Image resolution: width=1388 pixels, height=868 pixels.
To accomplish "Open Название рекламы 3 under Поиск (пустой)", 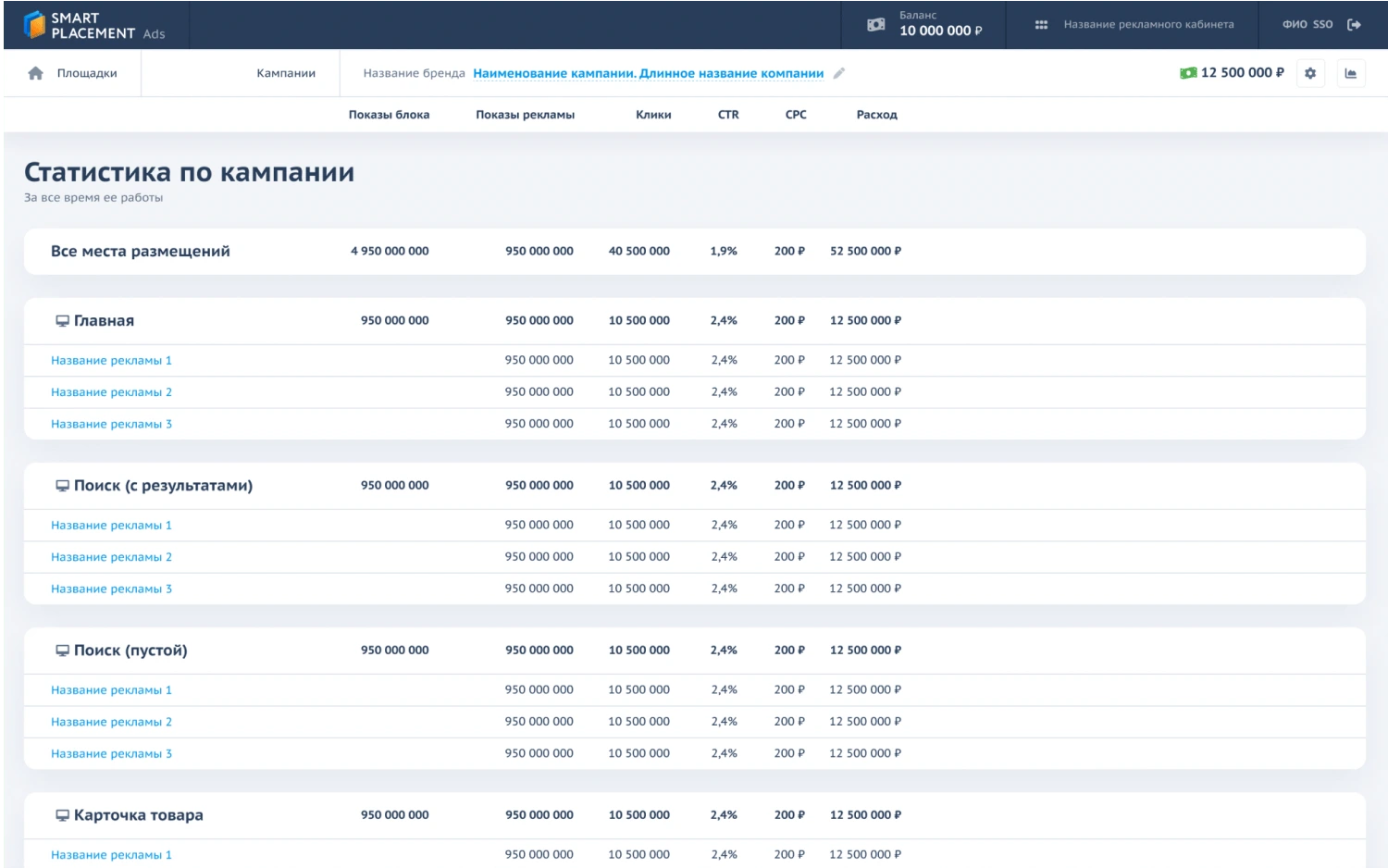I will click(x=111, y=754).
